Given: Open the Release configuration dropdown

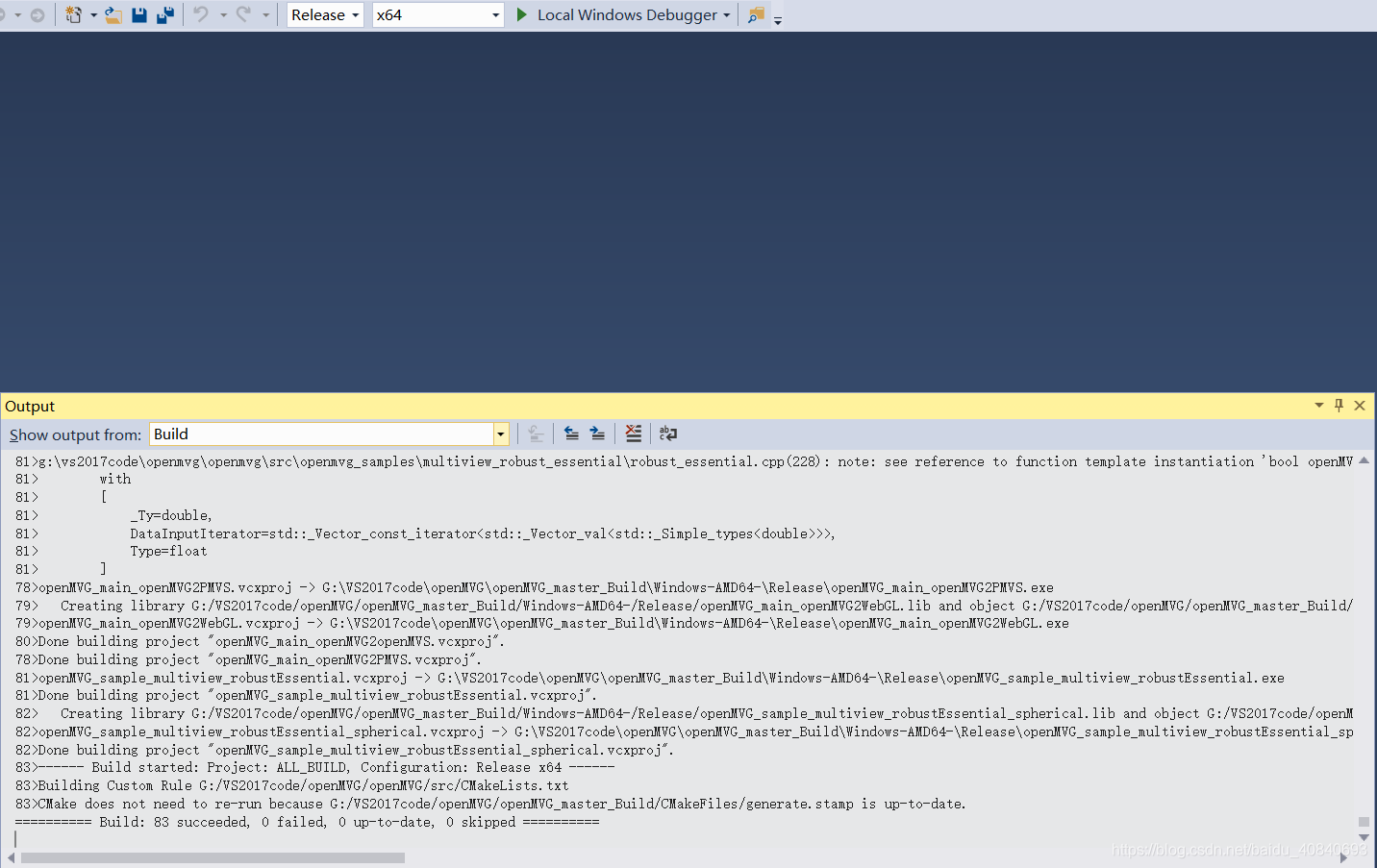Looking at the screenshot, I should 325,14.
